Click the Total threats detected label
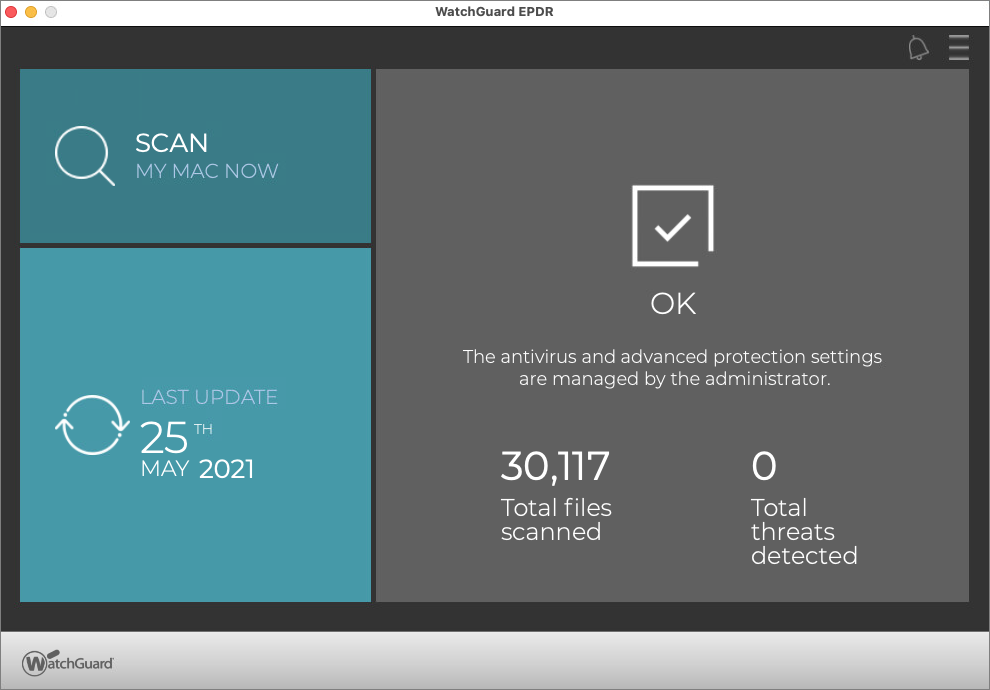The width and height of the screenshot is (990, 690). coord(804,532)
